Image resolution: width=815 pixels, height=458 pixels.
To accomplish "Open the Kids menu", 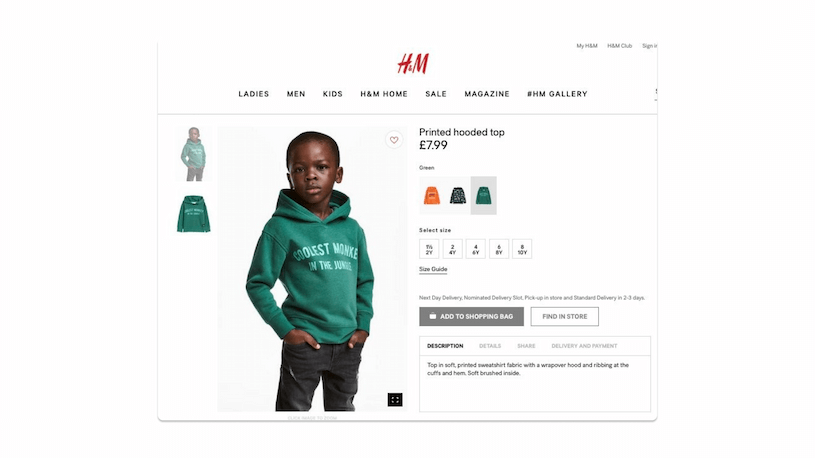I will [333, 94].
